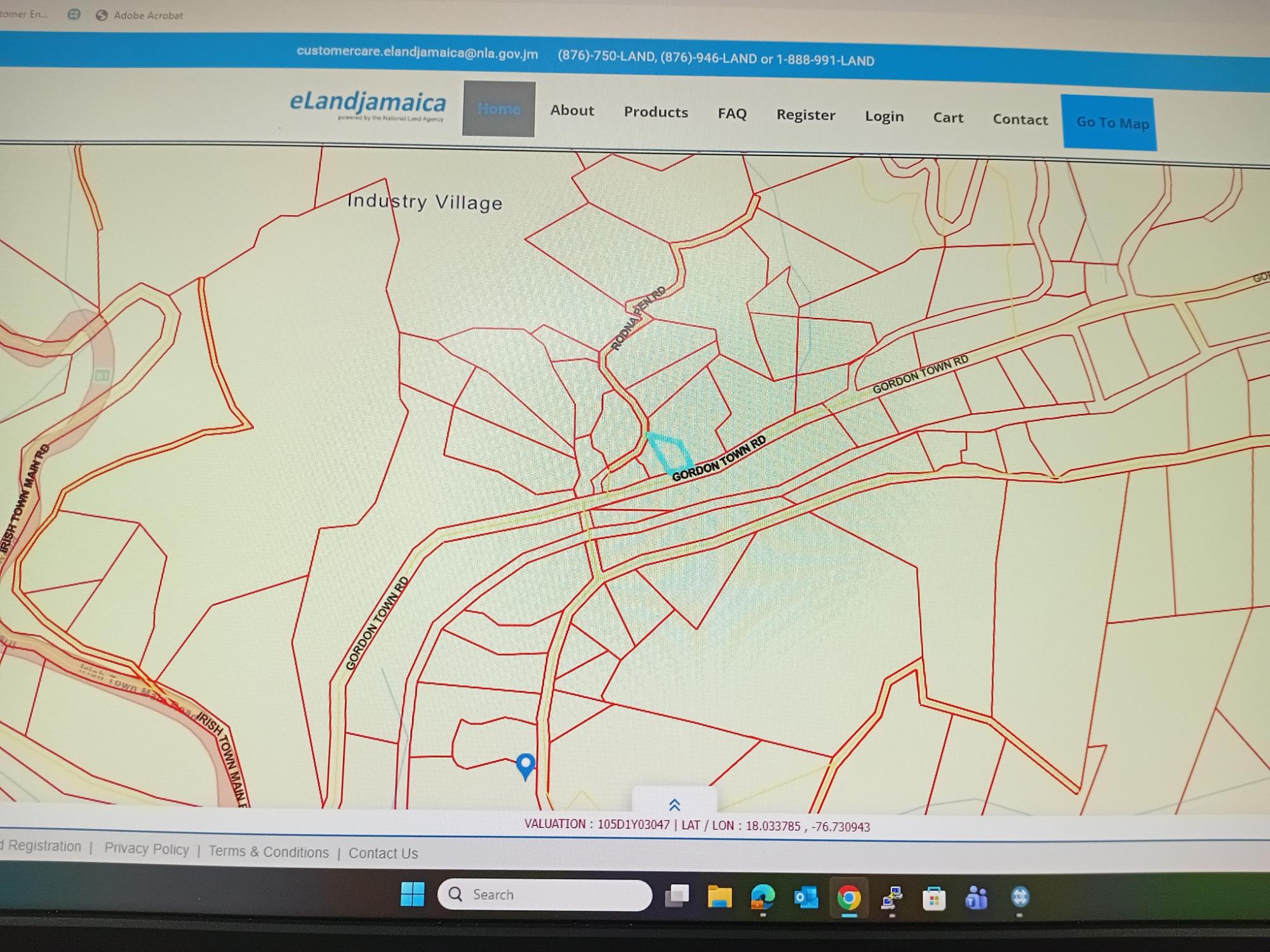View the Cart page
Viewport: 1270px width, 952px height.
[x=948, y=117]
